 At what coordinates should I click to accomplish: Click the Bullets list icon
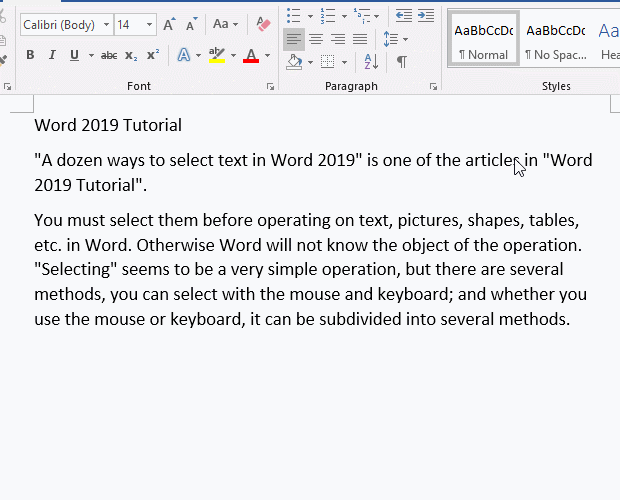pos(294,16)
